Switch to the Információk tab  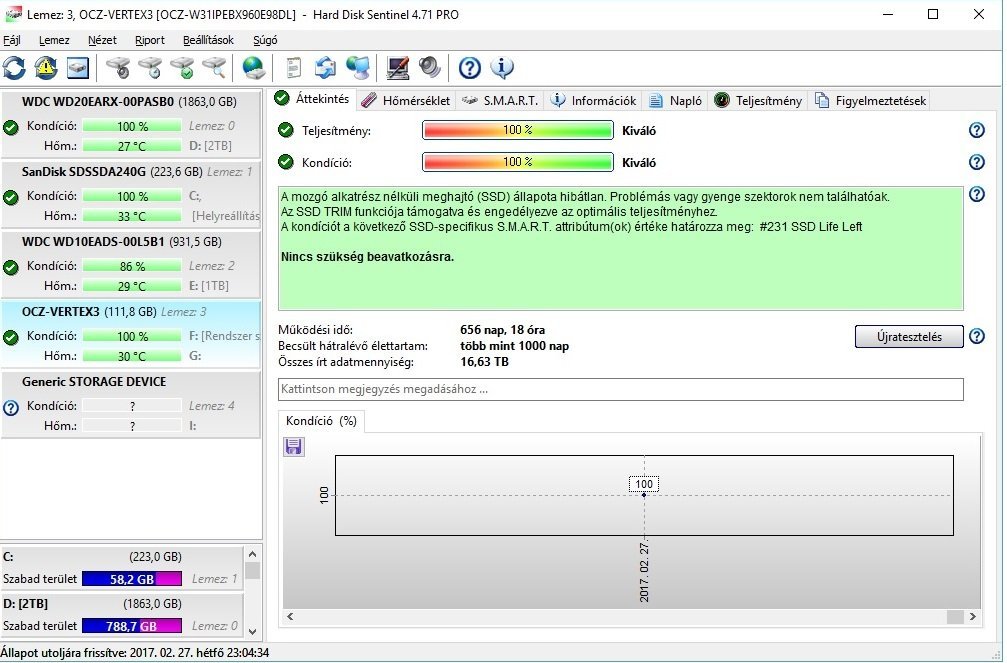pyautogui.click(x=593, y=101)
